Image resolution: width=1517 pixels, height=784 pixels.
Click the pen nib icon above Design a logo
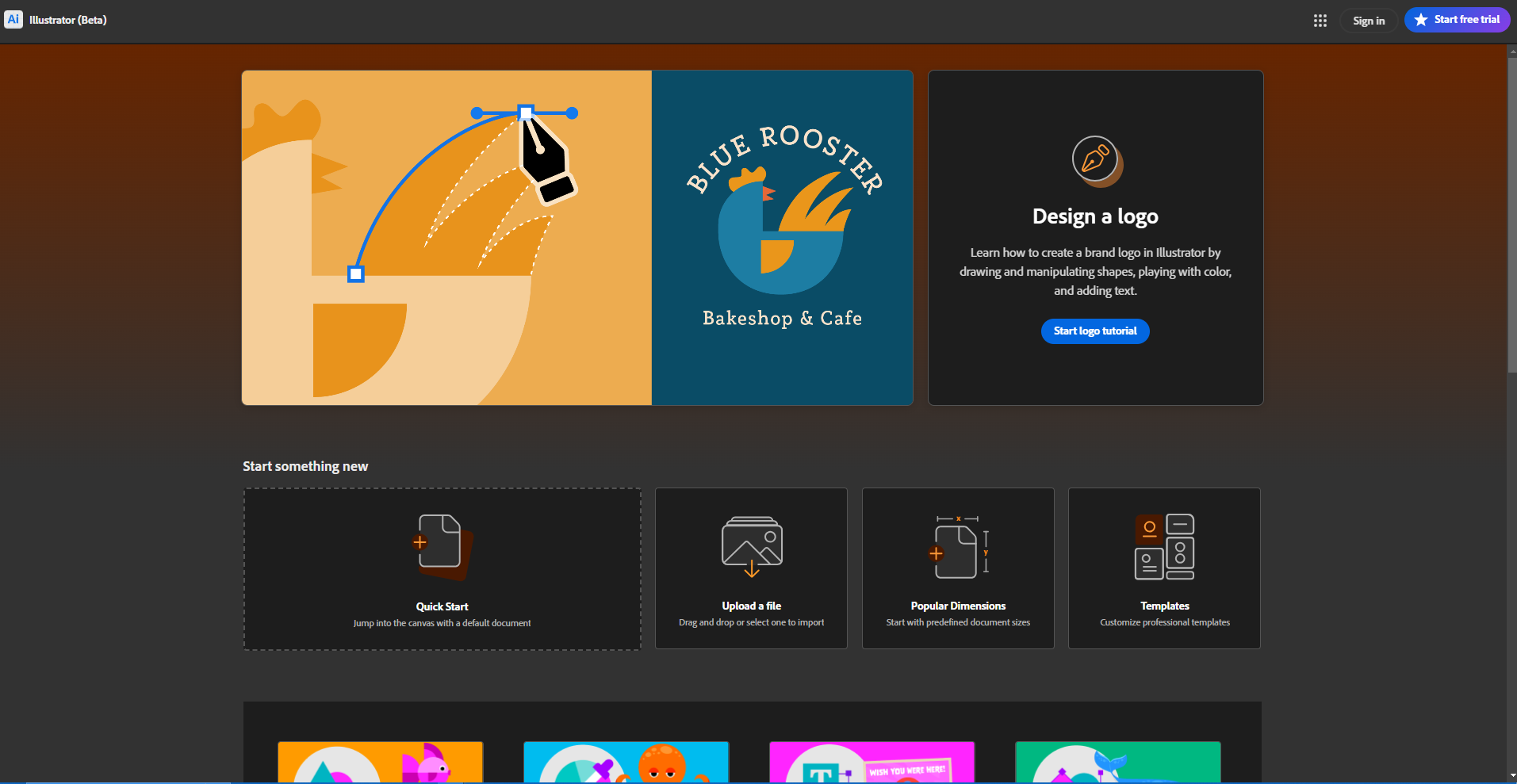[1097, 161]
